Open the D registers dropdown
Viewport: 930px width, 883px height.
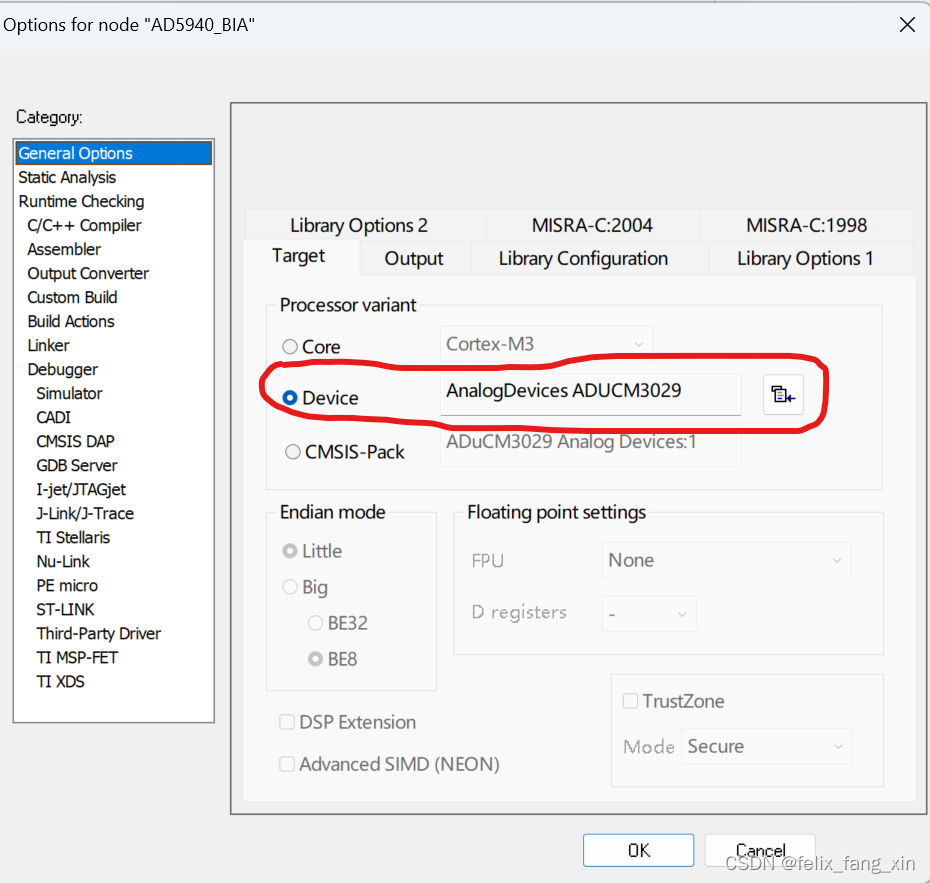click(x=649, y=614)
